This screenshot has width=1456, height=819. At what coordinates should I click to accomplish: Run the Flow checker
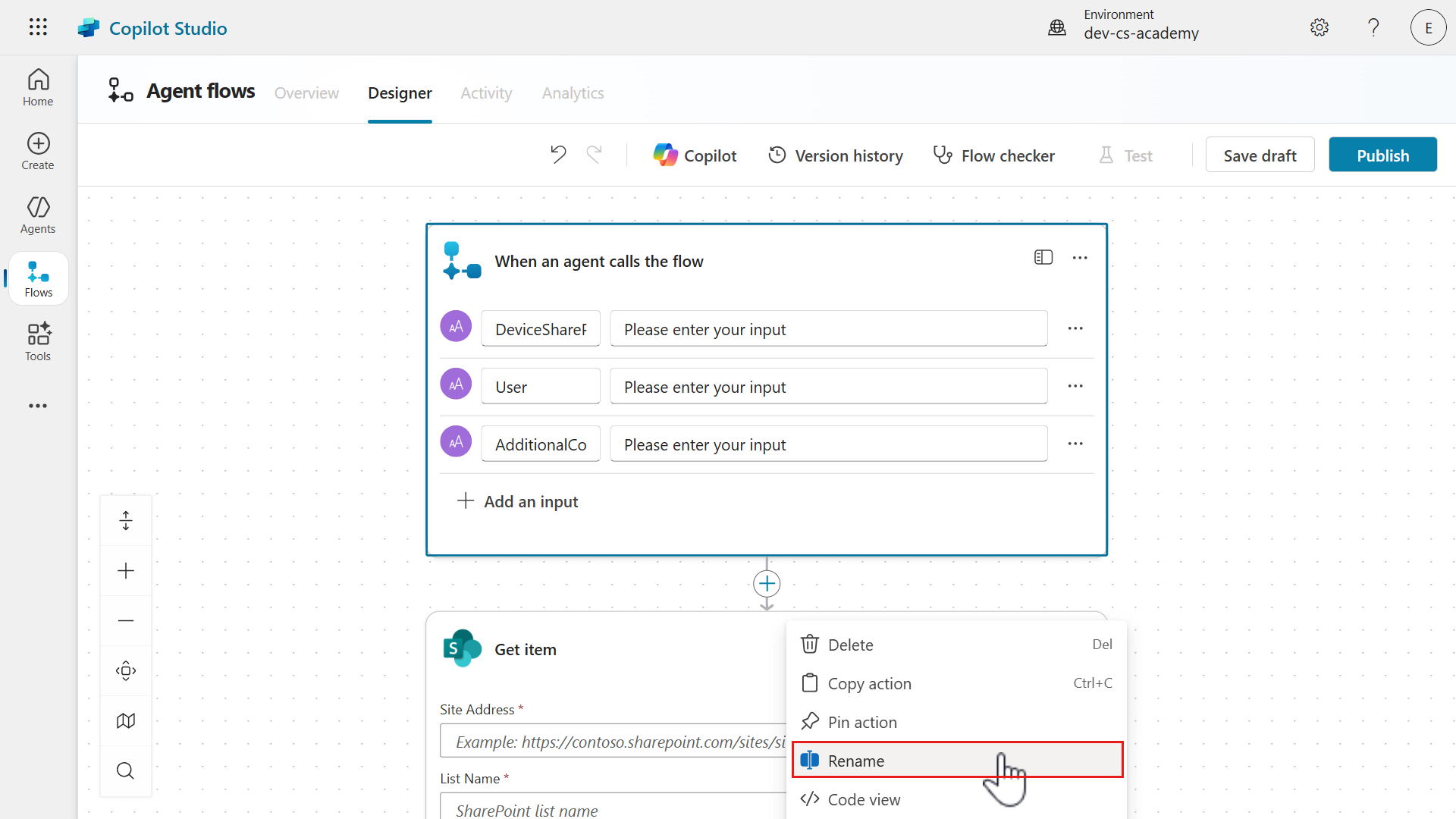click(993, 155)
